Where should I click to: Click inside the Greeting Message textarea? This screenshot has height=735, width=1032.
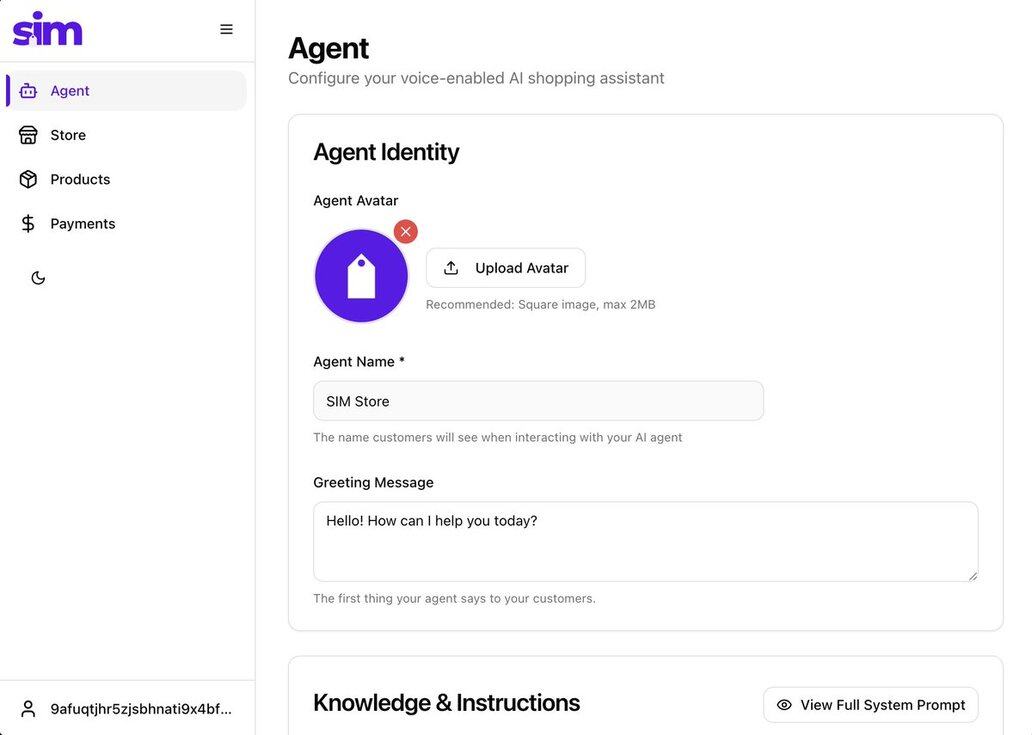coord(645,541)
